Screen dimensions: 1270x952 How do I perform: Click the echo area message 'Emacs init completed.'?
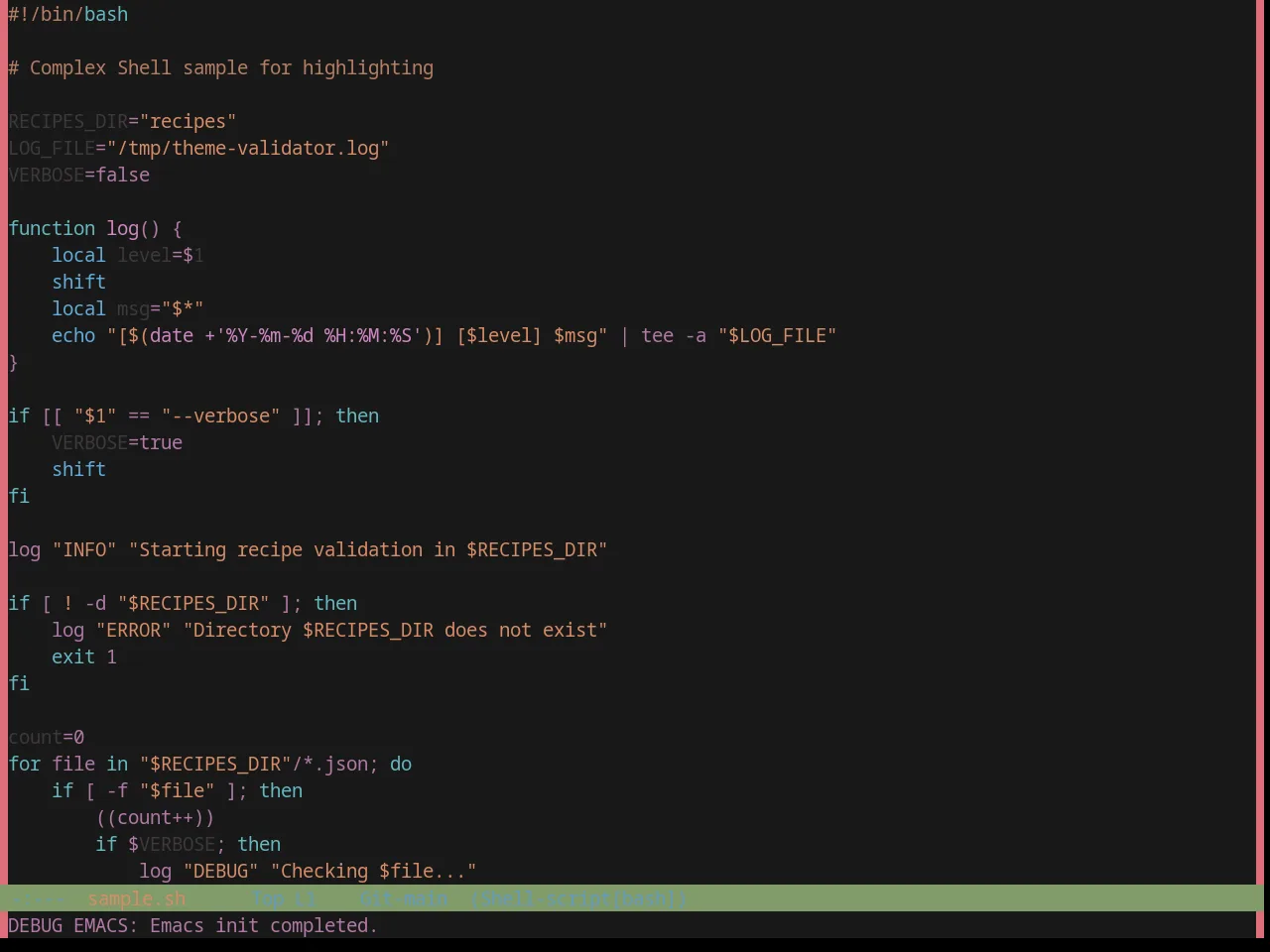coord(264,925)
